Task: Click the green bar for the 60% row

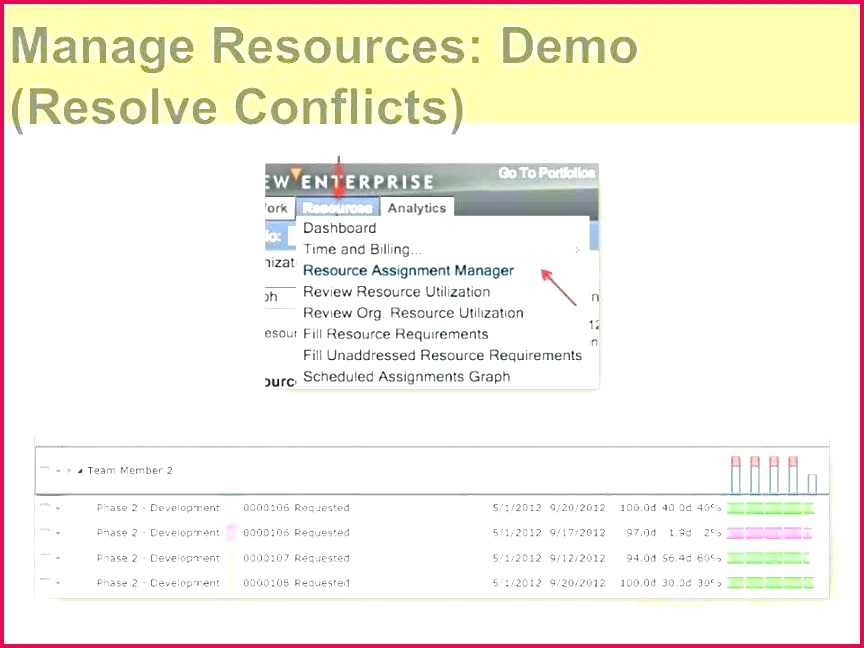Action: [766, 558]
